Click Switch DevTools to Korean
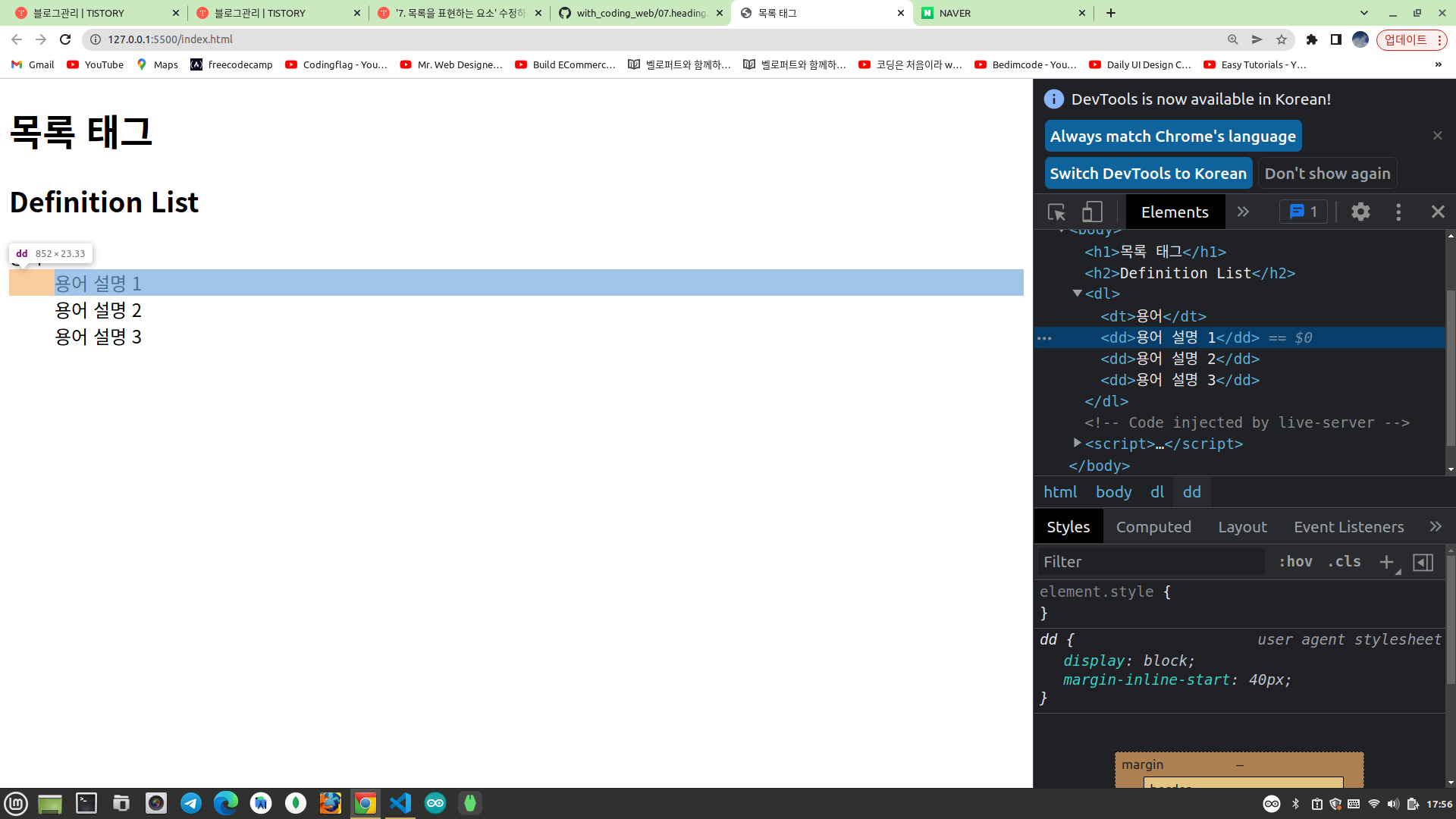This screenshot has width=1456, height=819. pos(1148,174)
